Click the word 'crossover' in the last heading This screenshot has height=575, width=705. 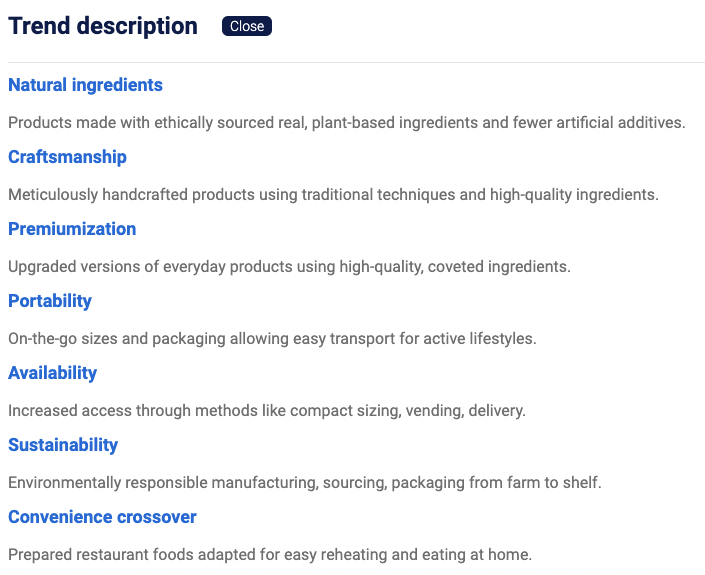157,517
